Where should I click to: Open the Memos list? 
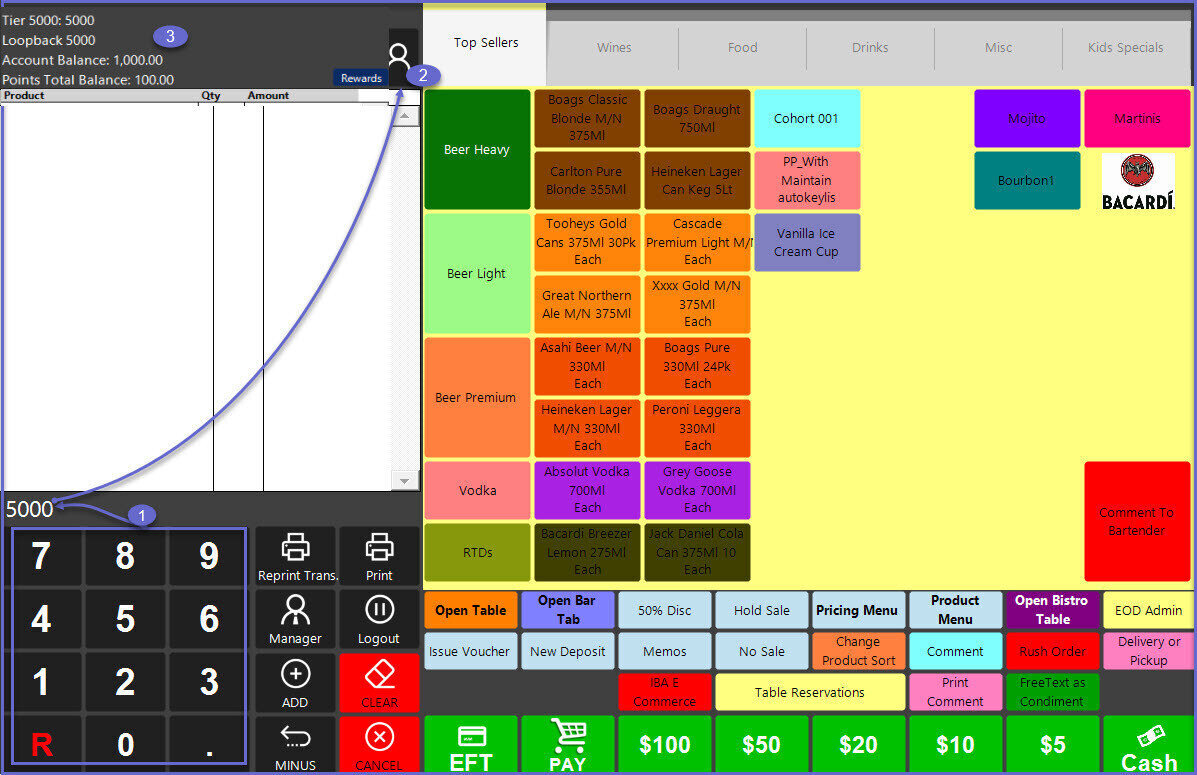point(664,651)
